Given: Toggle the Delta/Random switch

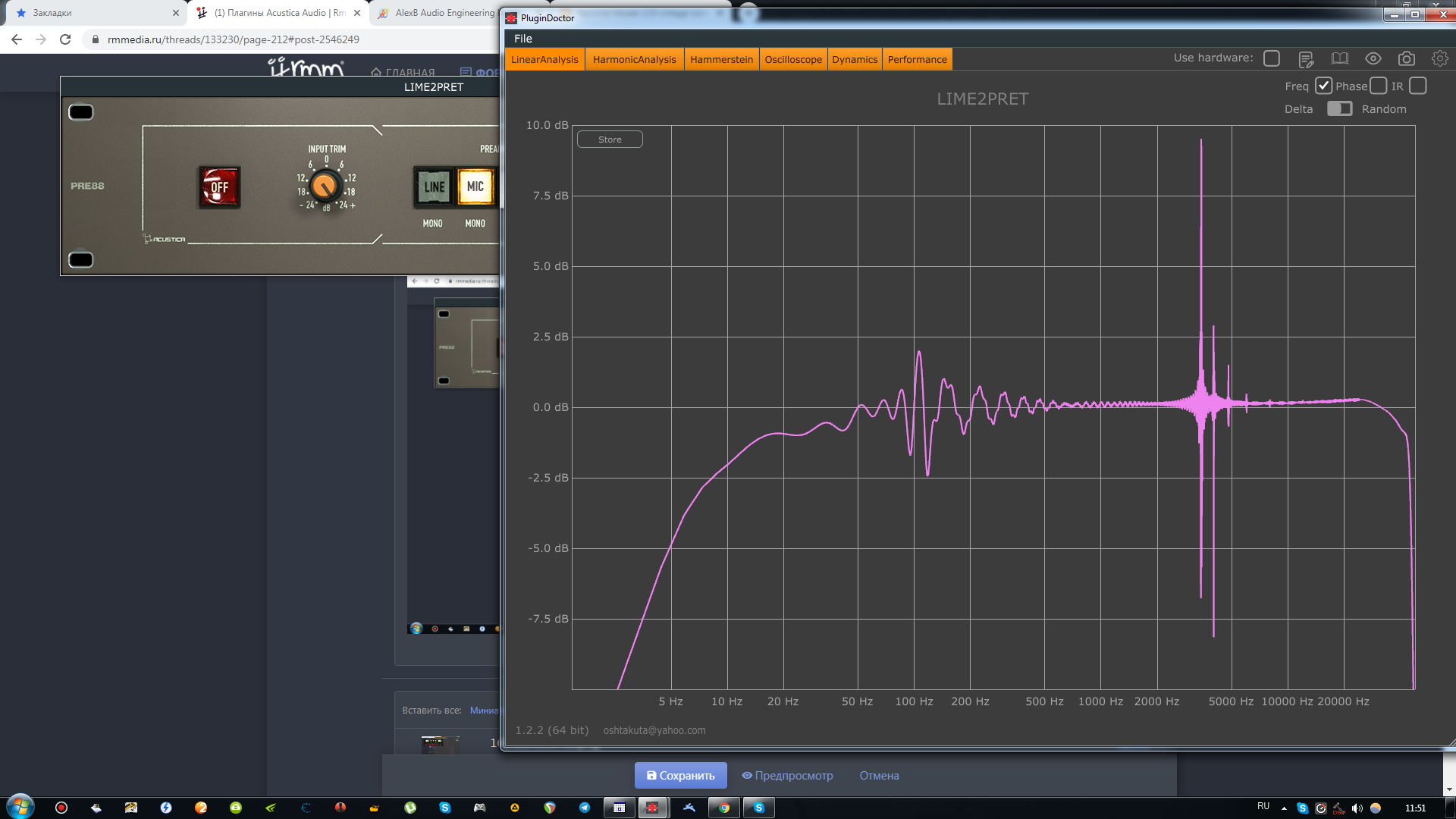Looking at the screenshot, I should 1339,108.
